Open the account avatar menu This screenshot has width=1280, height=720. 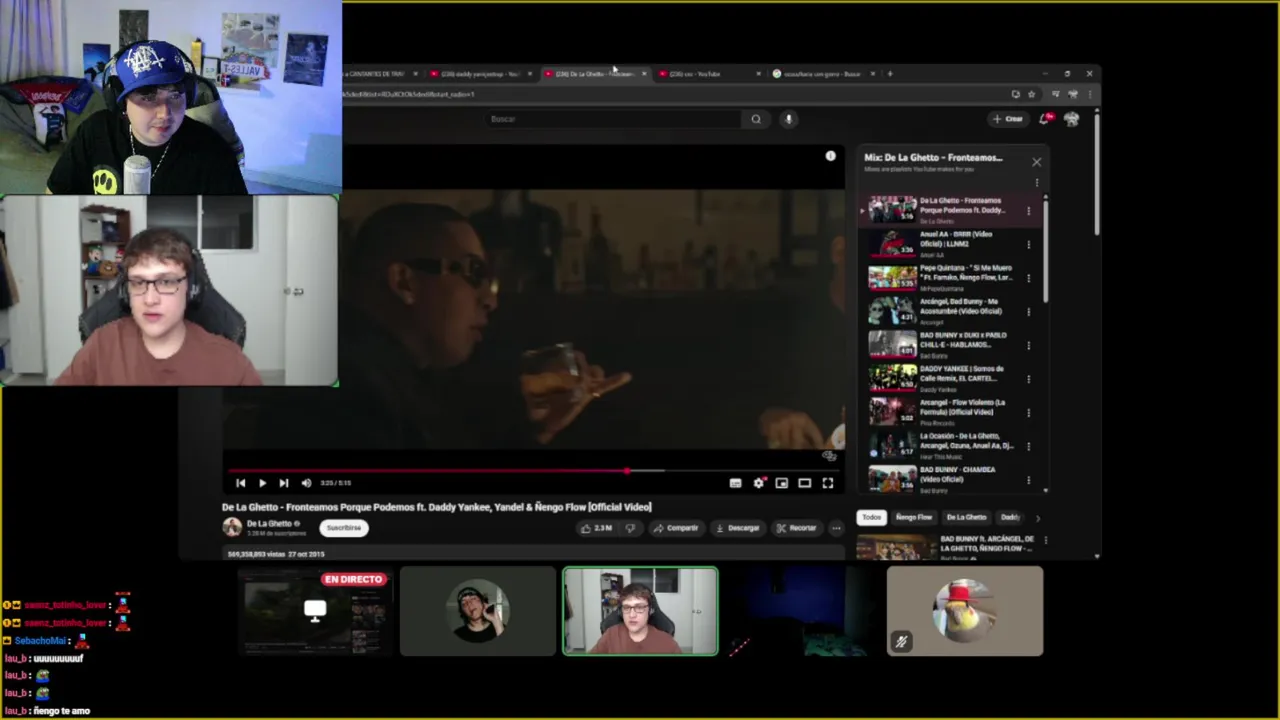point(1072,119)
